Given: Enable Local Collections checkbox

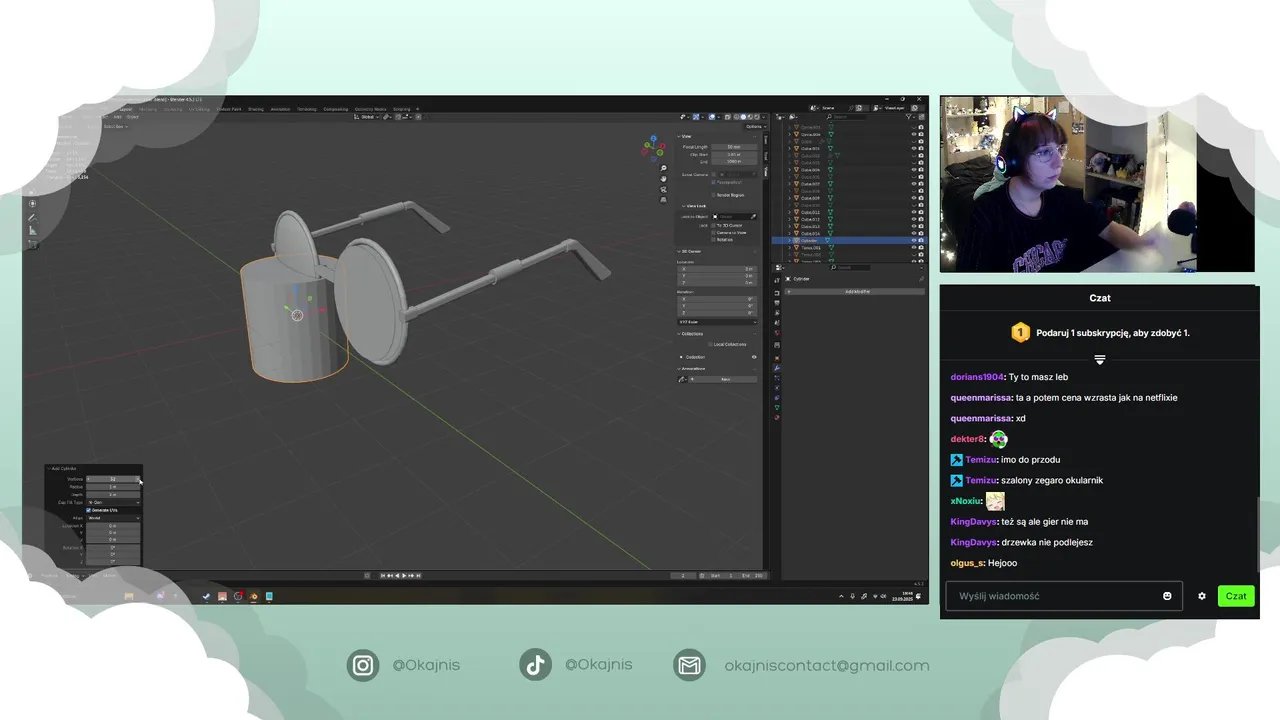Looking at the screenshot, I should click(710, 344).
